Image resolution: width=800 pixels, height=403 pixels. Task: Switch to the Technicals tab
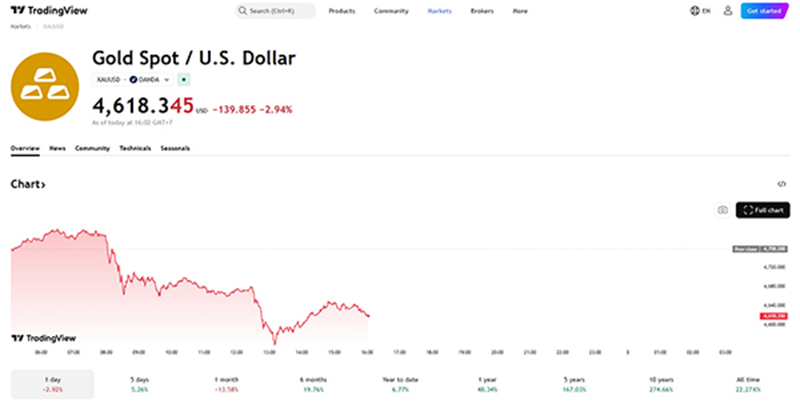click(134, 148)
